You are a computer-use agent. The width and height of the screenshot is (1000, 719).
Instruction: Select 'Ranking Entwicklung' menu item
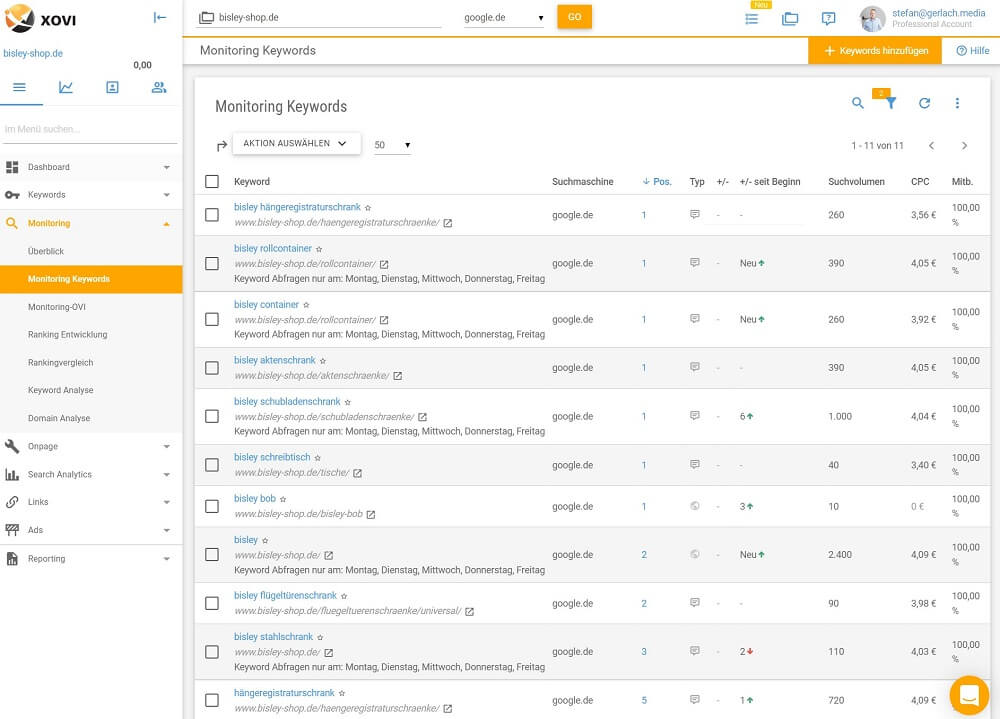[67, 335]
